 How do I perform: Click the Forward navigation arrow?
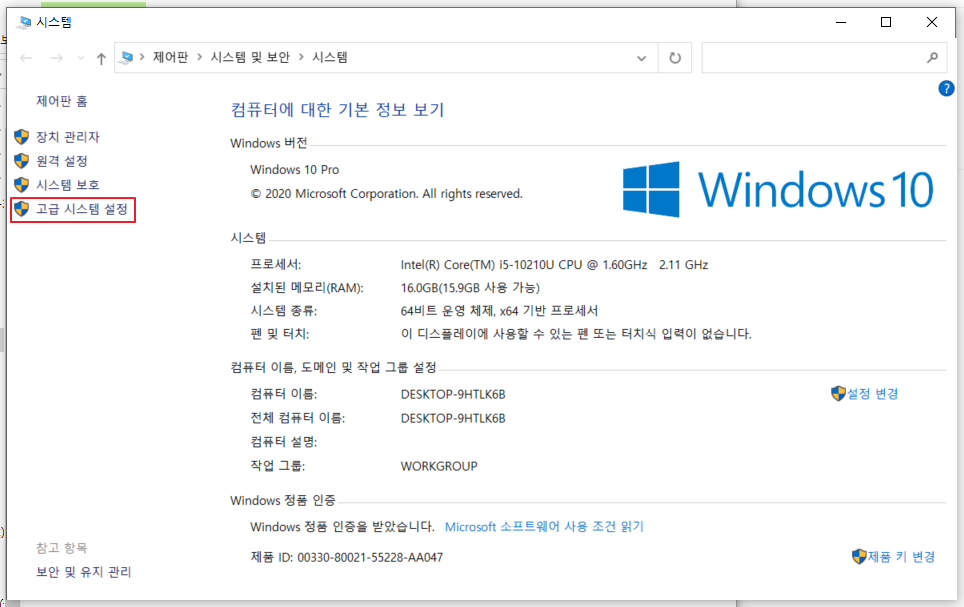[x=57, y=58]
